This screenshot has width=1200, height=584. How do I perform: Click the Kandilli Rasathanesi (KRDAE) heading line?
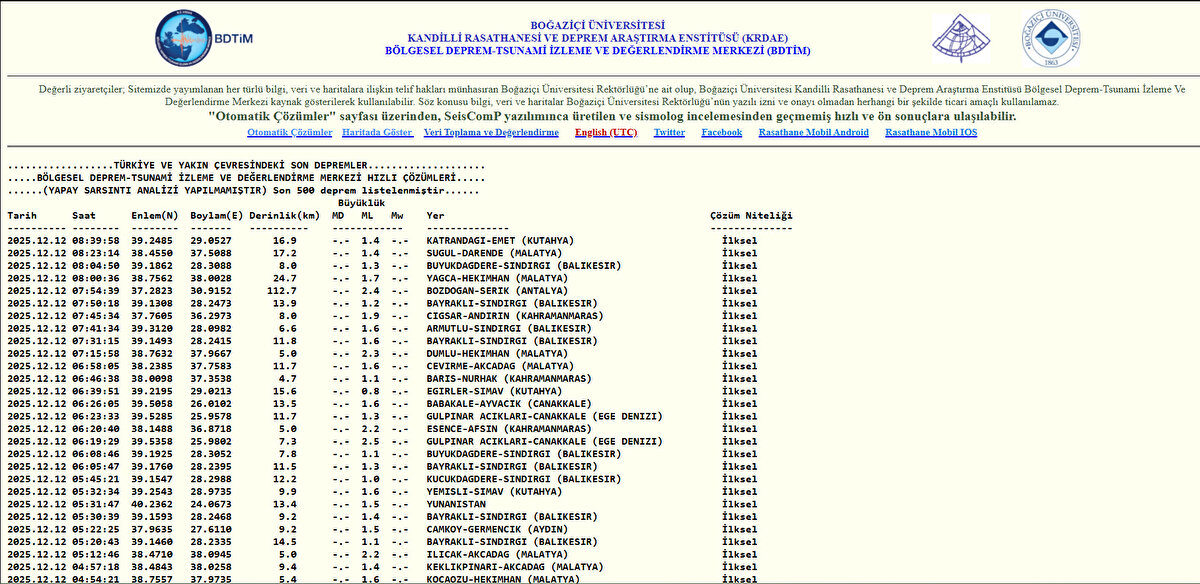pyautogui.click(x=597, y=38)
